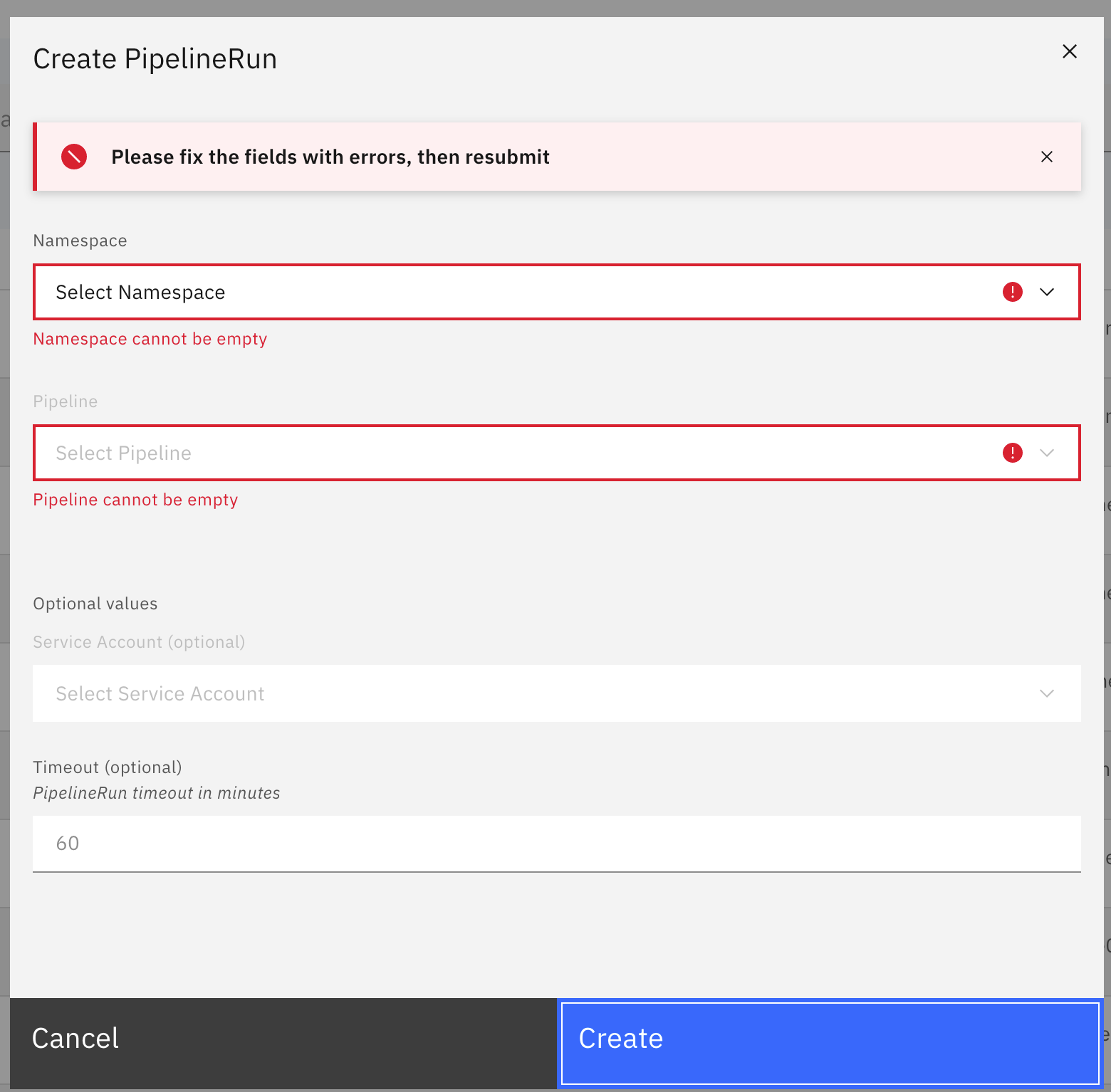Screen dimensions: 1111x1092
Task: Dismiss the error notification banner
Action: click(1047, 157)
